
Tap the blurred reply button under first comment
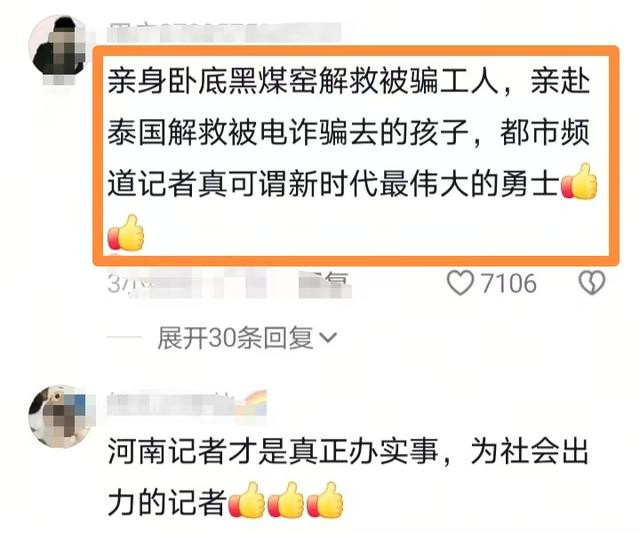[x=324, y=284]
